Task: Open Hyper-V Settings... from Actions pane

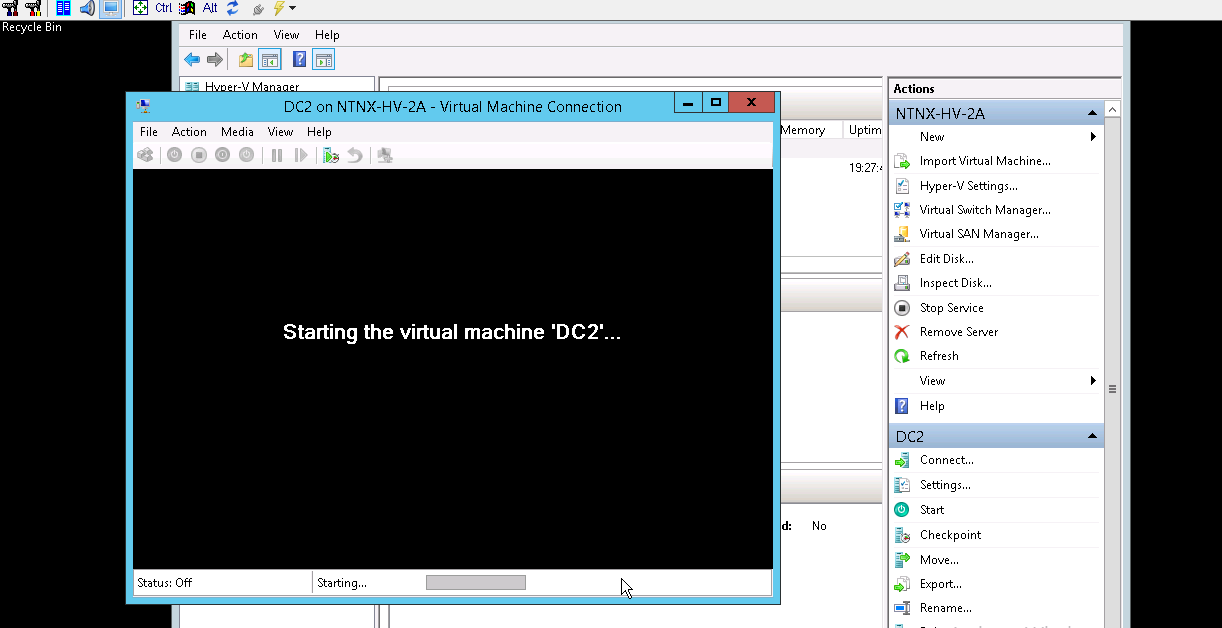Action: [968, 186]
